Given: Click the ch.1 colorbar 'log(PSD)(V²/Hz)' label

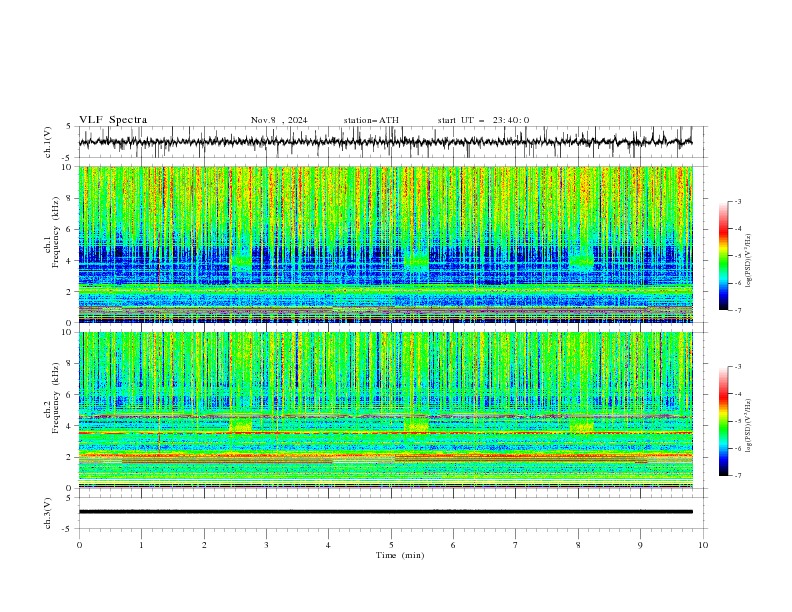Looking at the screenshot, I should click(x=749, y=261).
